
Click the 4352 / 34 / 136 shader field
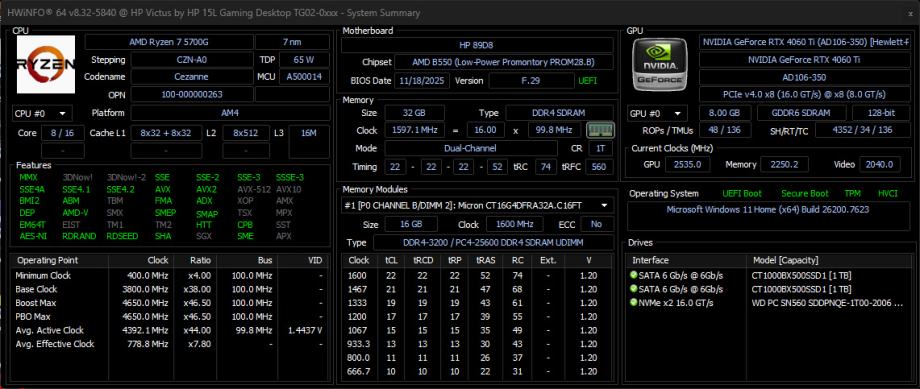click(862, 130)
